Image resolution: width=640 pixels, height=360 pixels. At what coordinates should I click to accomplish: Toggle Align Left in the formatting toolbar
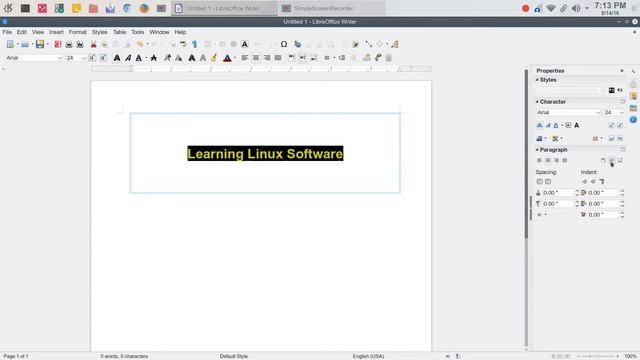point(244,58)
